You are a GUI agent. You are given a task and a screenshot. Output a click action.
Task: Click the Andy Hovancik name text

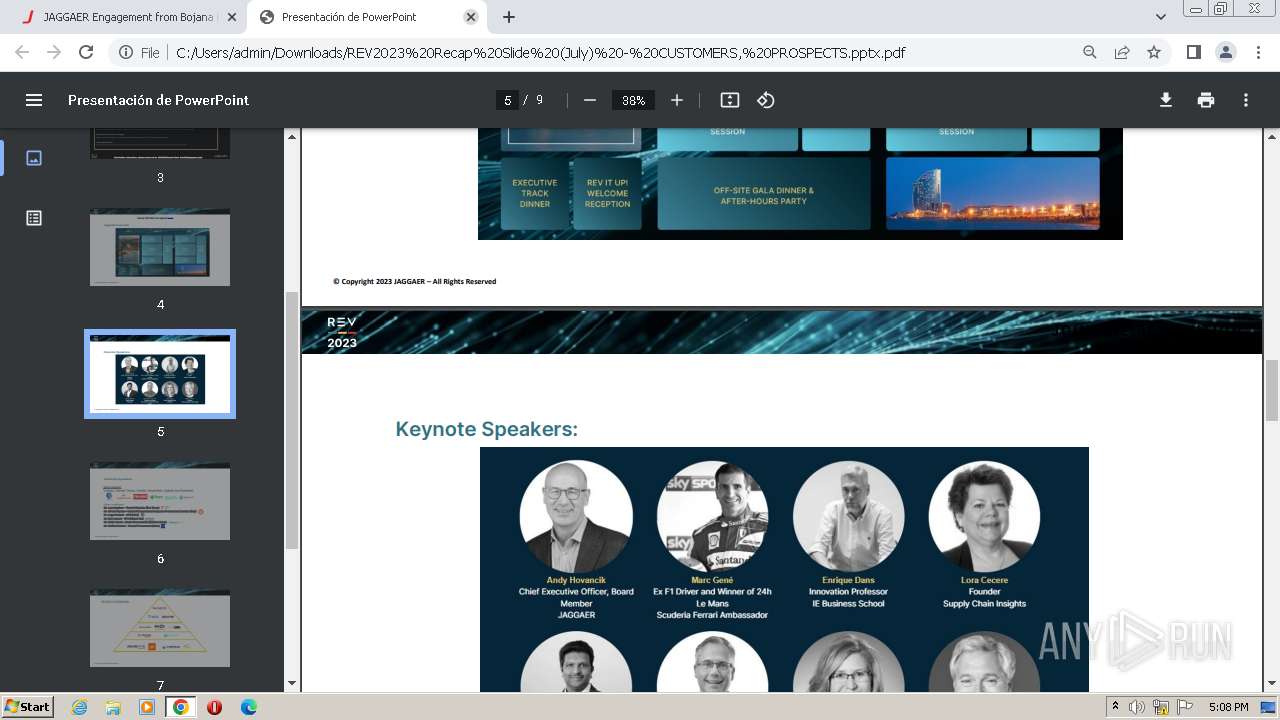click(576, 580)
